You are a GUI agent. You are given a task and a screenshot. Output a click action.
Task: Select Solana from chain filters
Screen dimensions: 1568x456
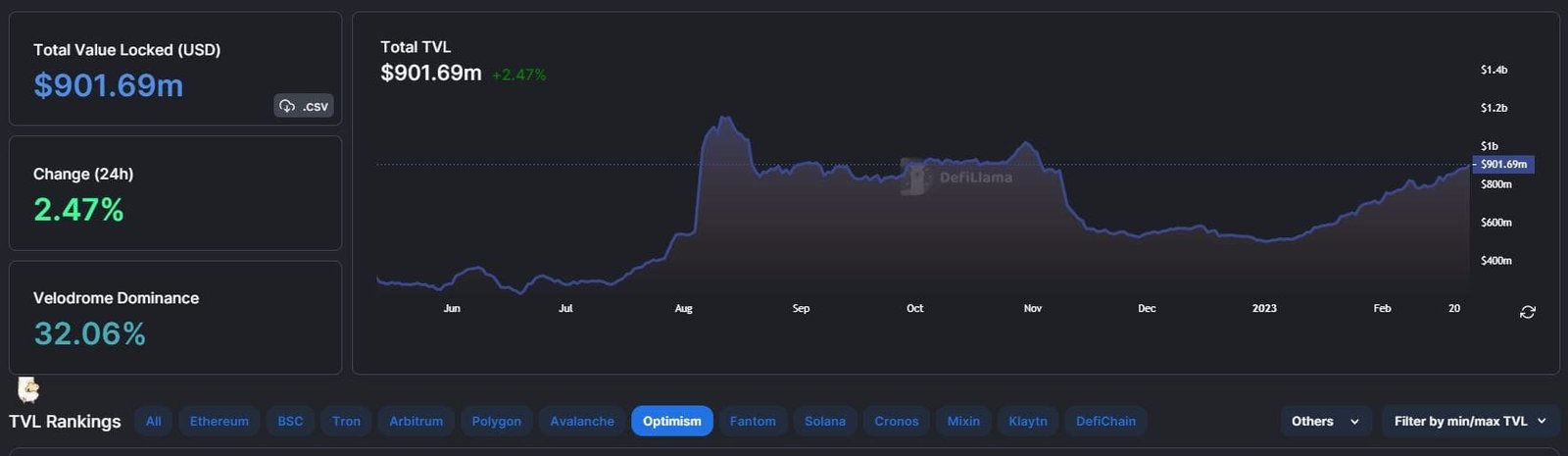(x=825, y=421)
